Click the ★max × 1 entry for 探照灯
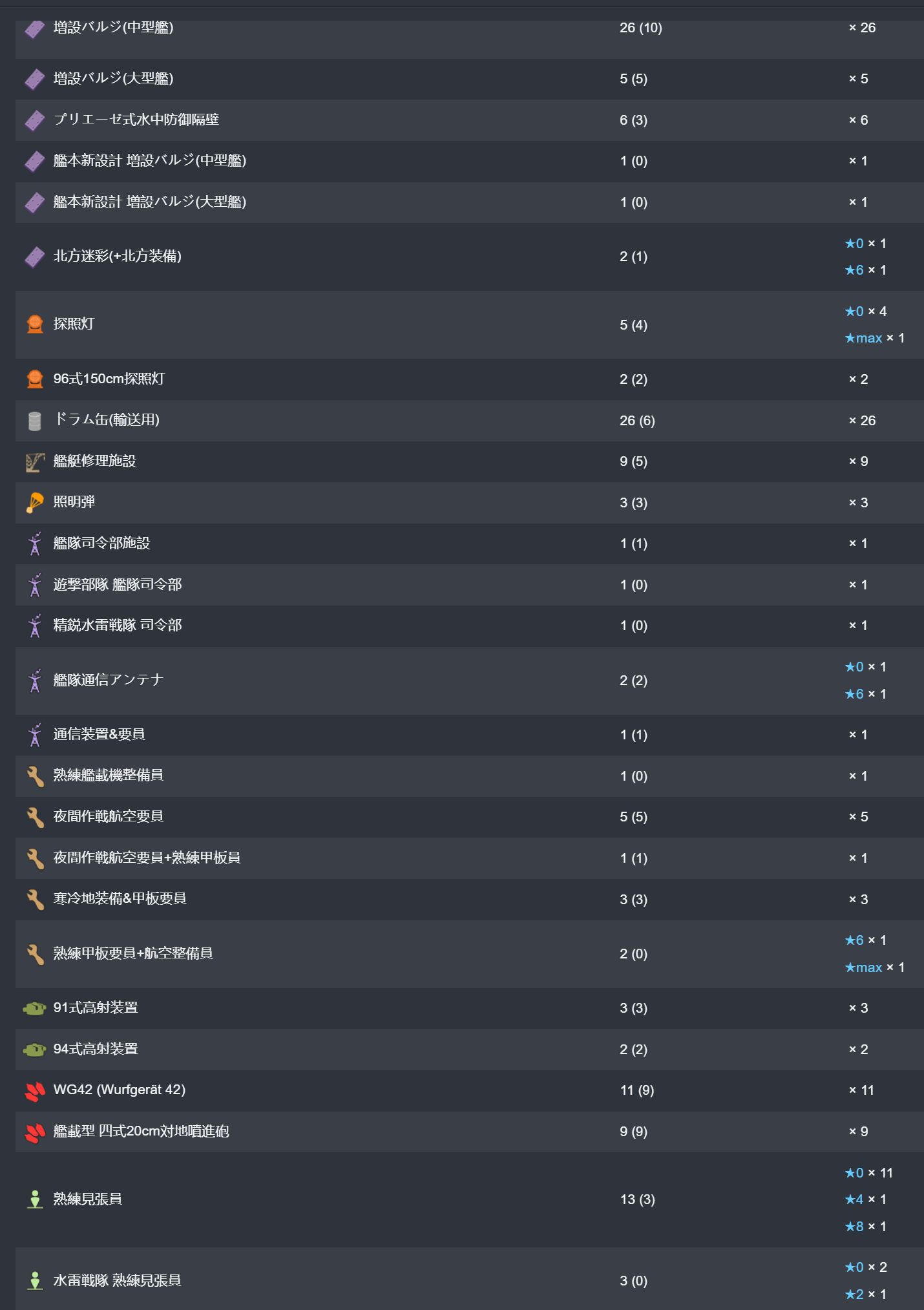 coord(875,338)
